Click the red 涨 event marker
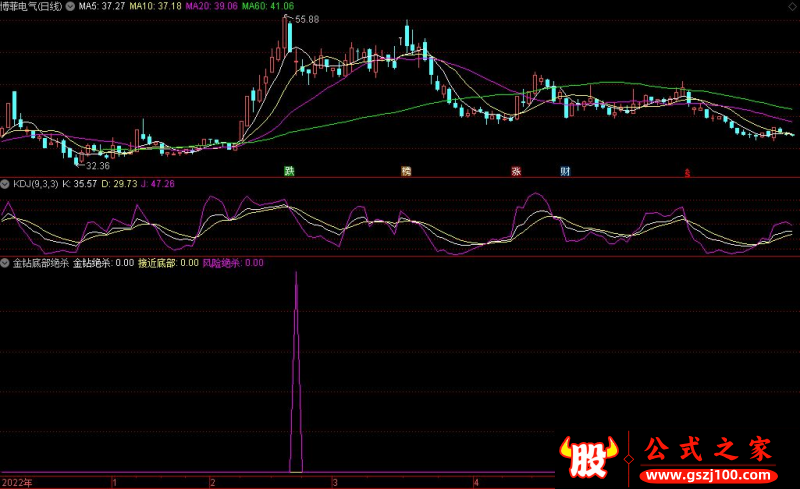The width and height of the screenshot is (800, 489). click(516, 171)
